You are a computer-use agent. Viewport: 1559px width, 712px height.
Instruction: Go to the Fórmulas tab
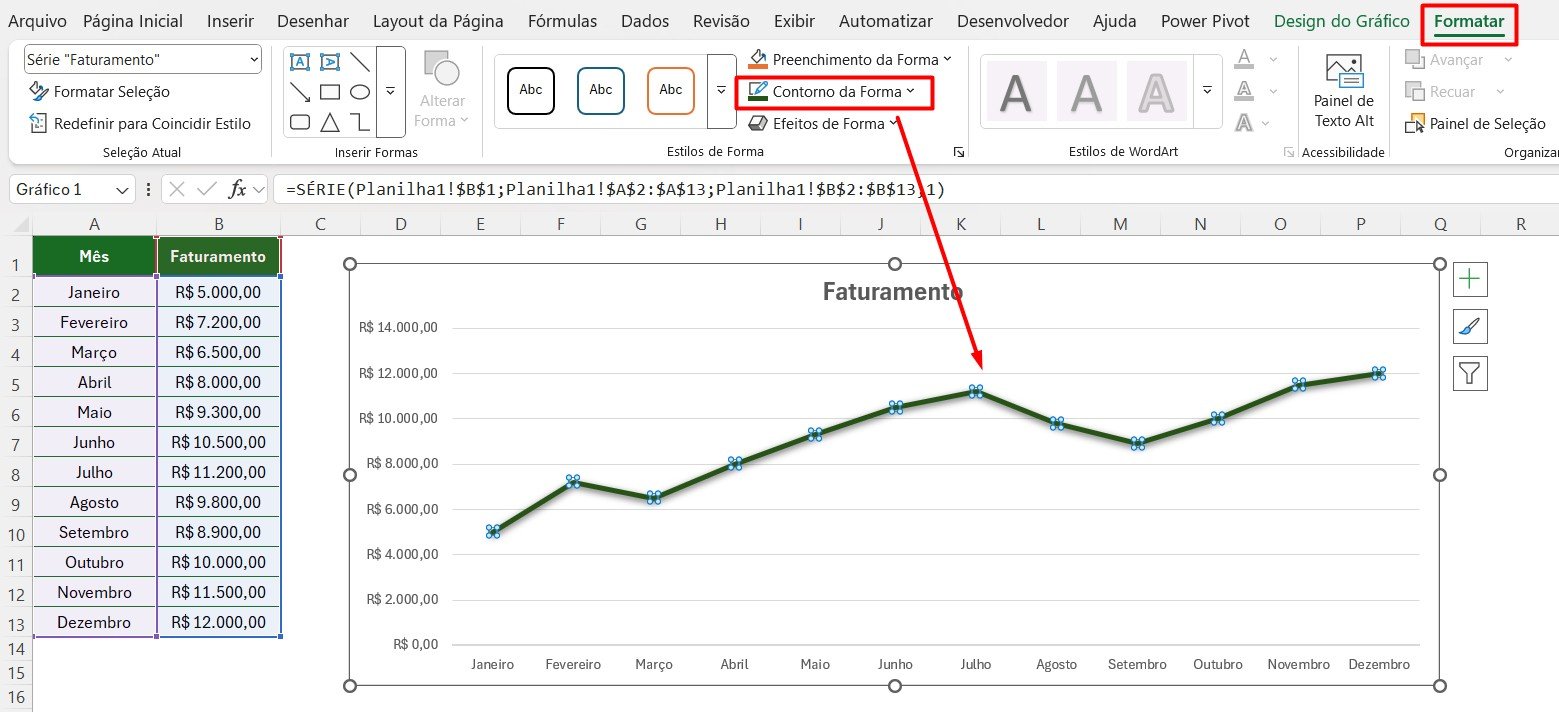[562, 21]
